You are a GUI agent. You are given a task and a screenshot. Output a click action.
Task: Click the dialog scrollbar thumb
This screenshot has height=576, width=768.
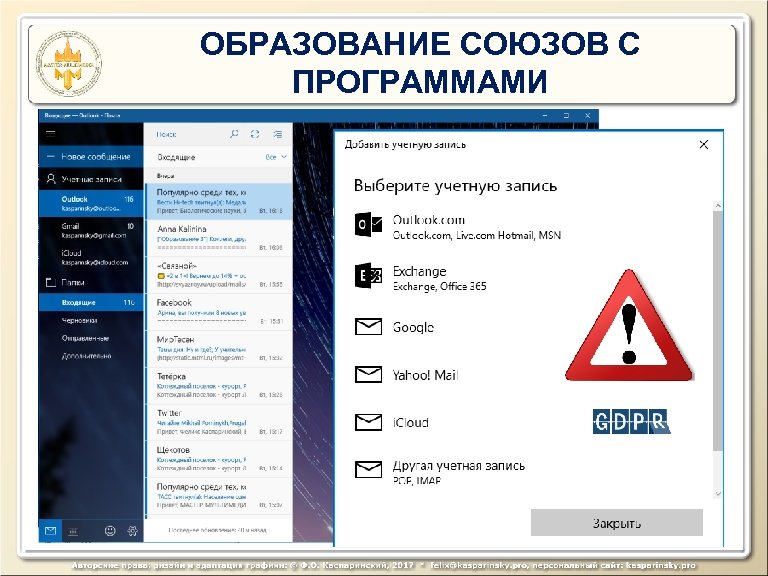[718, 331]
